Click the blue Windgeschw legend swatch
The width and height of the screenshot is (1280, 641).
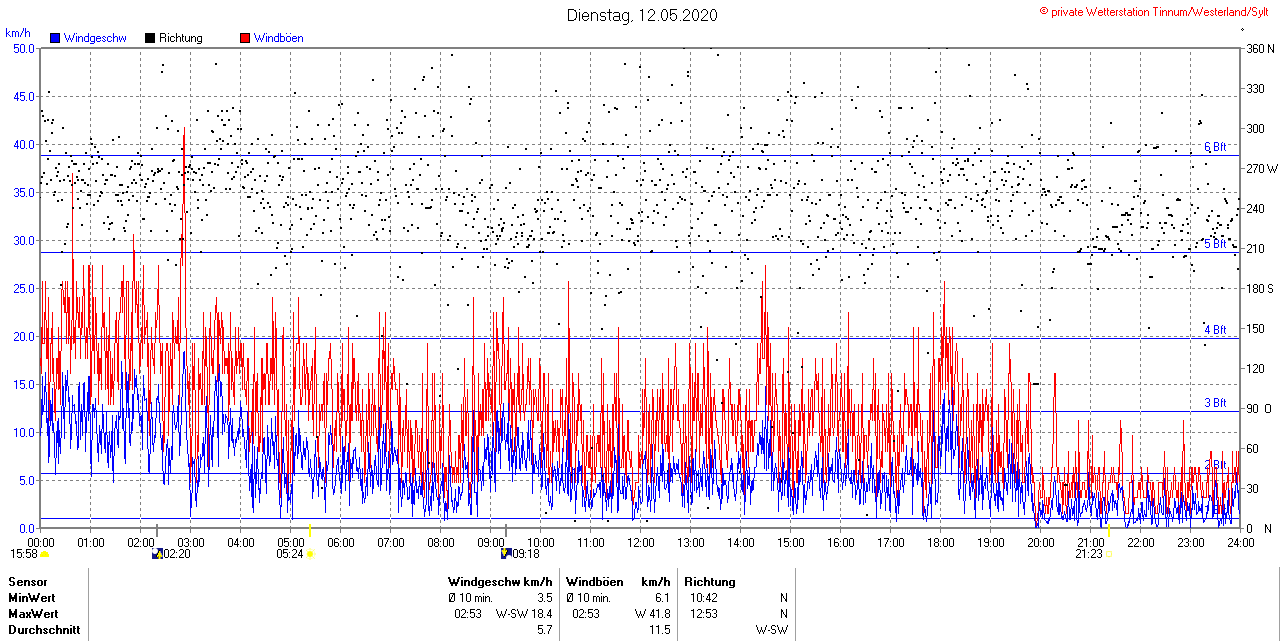point(55,38)
